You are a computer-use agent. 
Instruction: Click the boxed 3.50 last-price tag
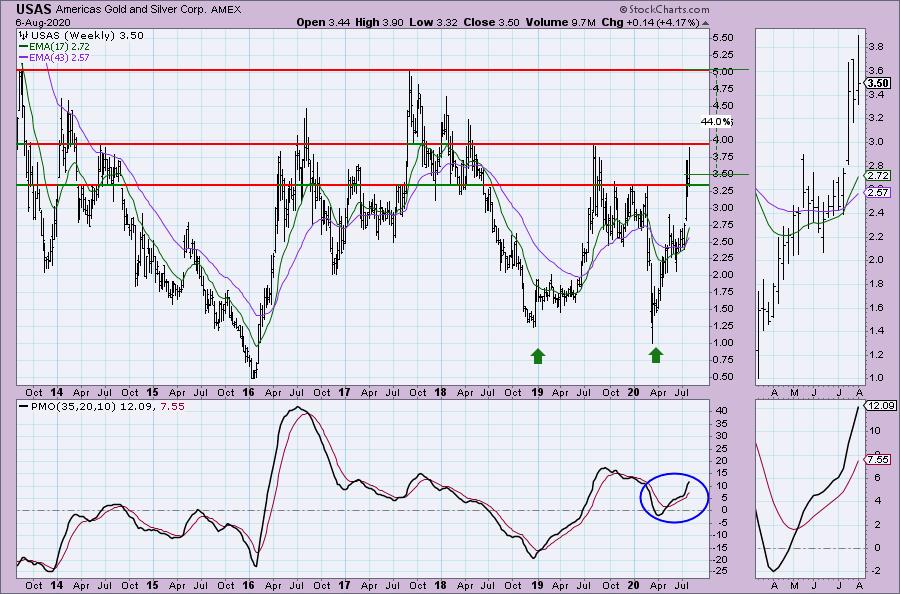879,83
